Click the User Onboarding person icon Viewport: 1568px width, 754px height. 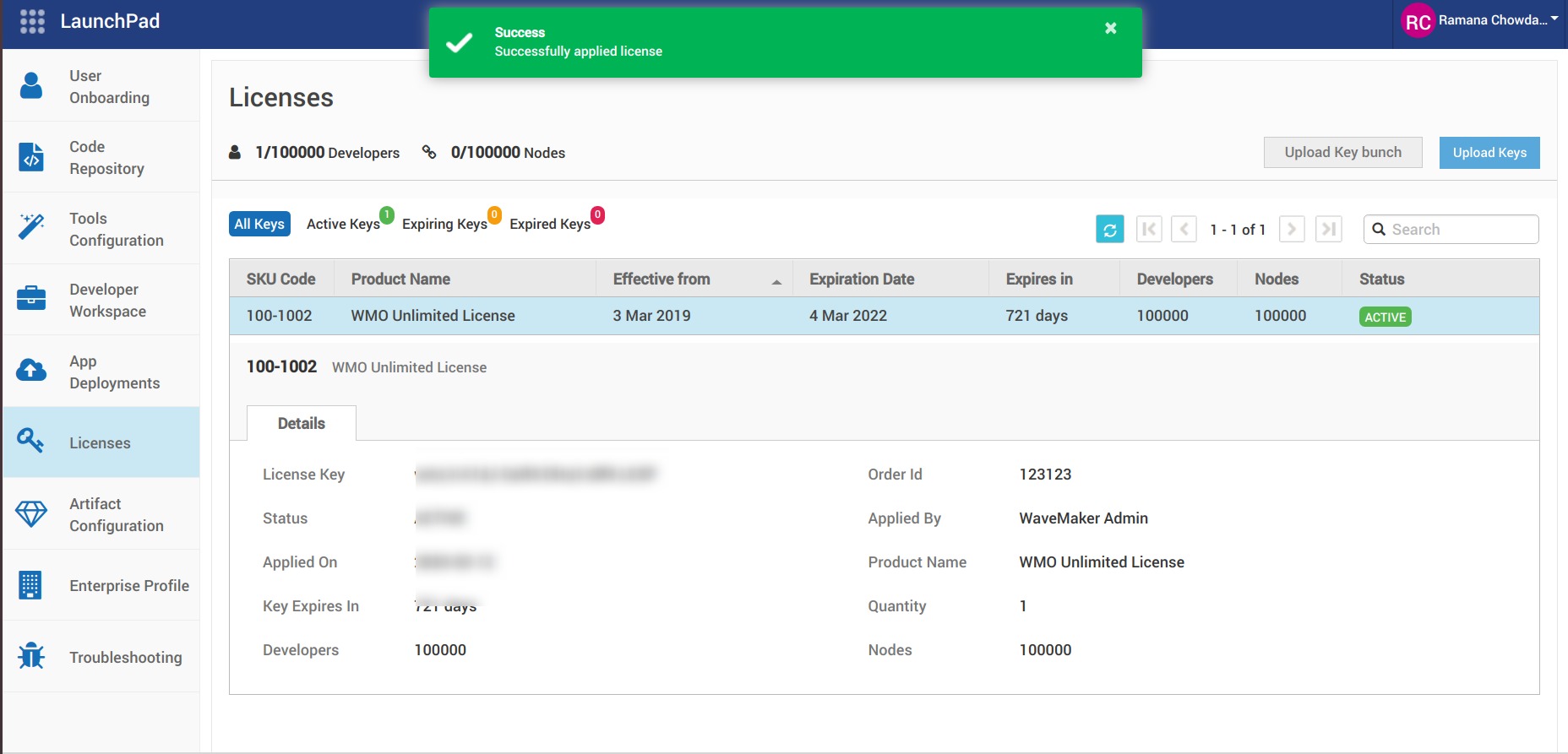[31, 86]
